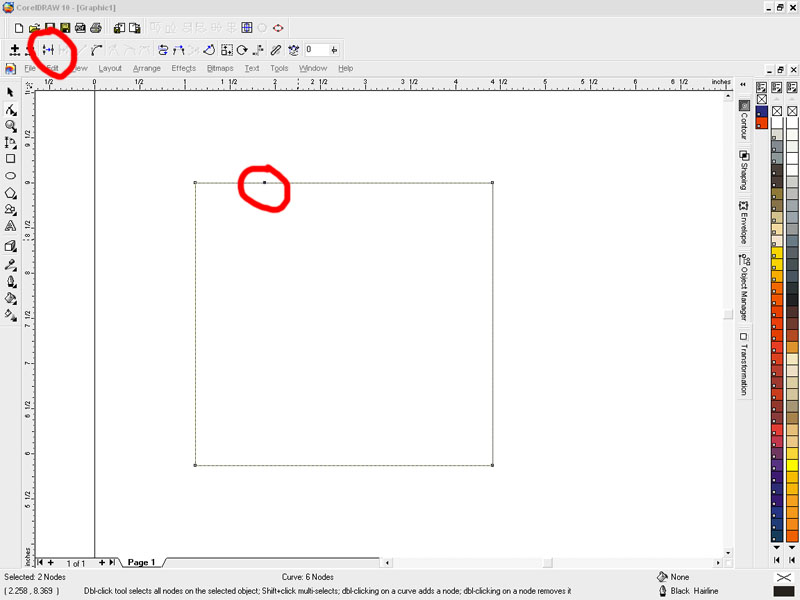Click the top-middle node on the square
The image size is (800, 600).
click(x=264, y=182)
